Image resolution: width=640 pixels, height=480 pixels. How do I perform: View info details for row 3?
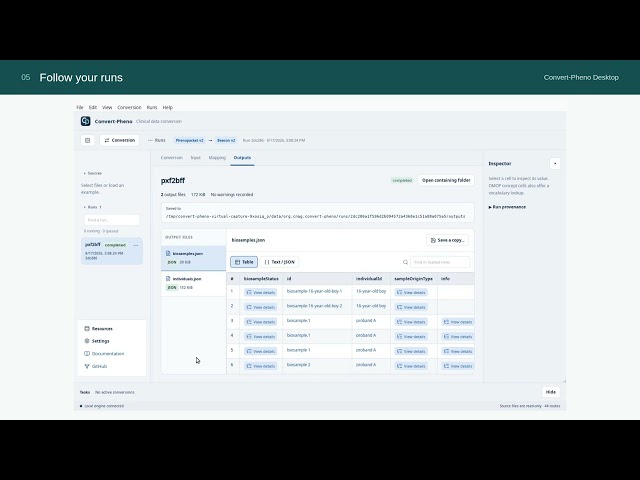click(x=458, y=322)
